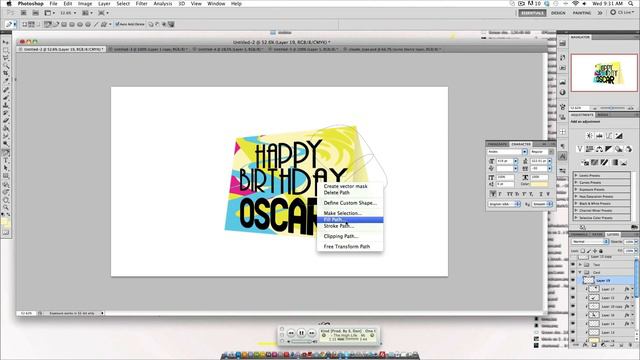
Task: Click the Vibrance adjustment icon
Action: 580,149
